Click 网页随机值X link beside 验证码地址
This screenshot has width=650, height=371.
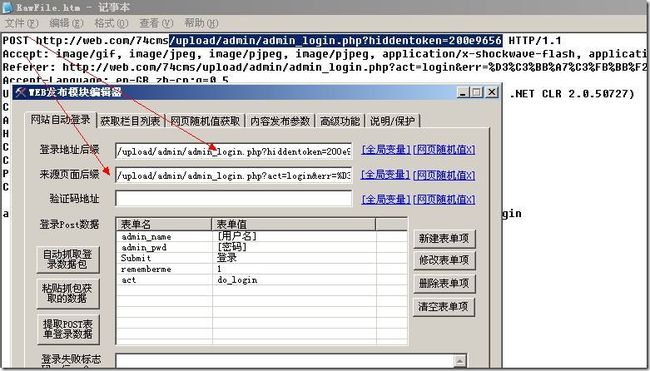tap(444, 199)
